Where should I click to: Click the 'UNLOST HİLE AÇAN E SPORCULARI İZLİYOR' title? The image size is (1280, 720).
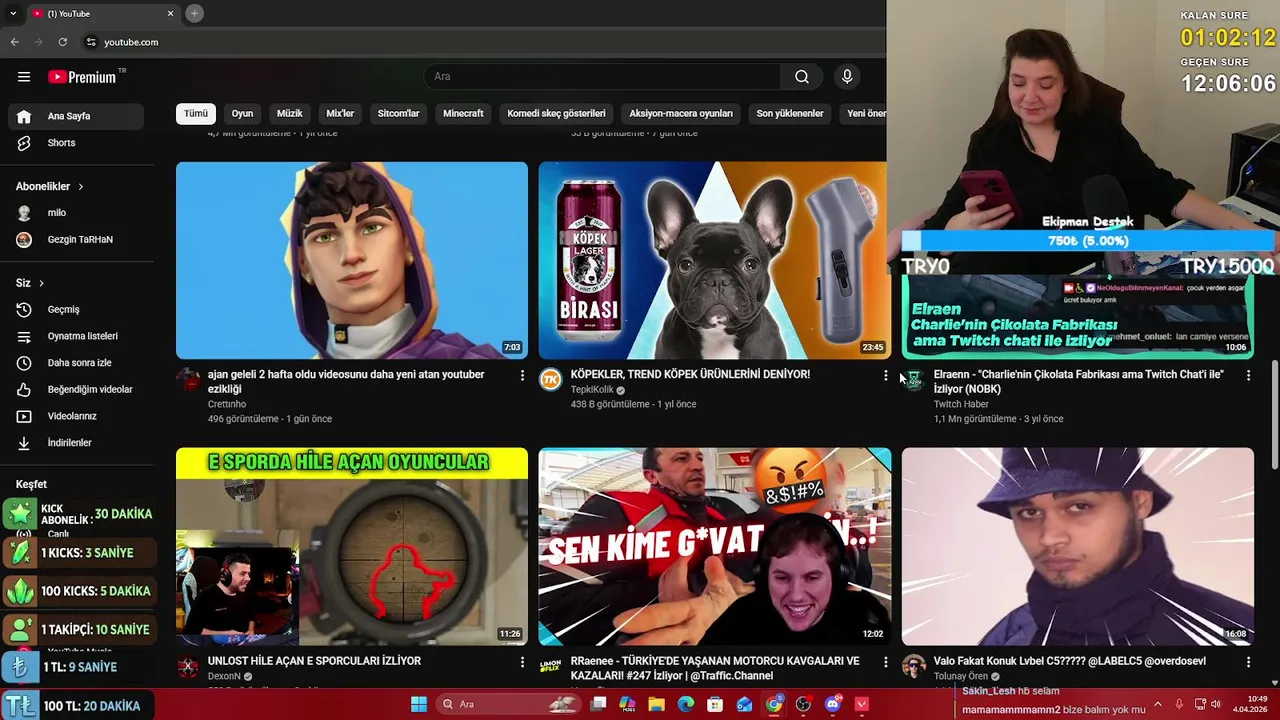pyautogui.click(x=314, y=661)
